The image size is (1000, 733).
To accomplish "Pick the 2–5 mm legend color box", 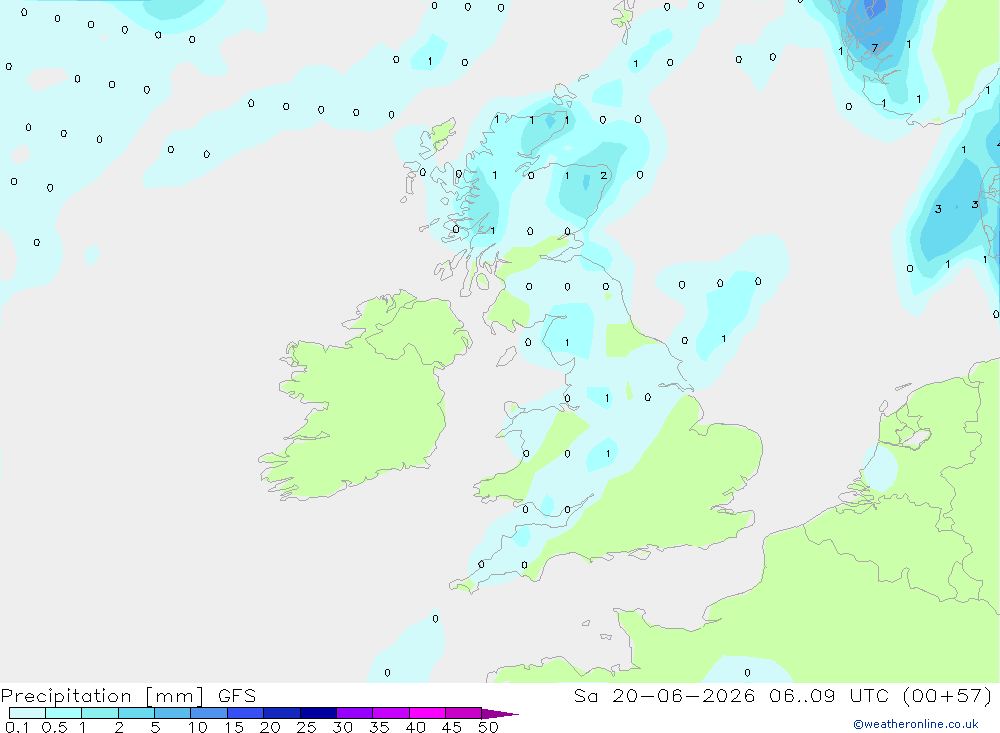I will tap(136, 713).
